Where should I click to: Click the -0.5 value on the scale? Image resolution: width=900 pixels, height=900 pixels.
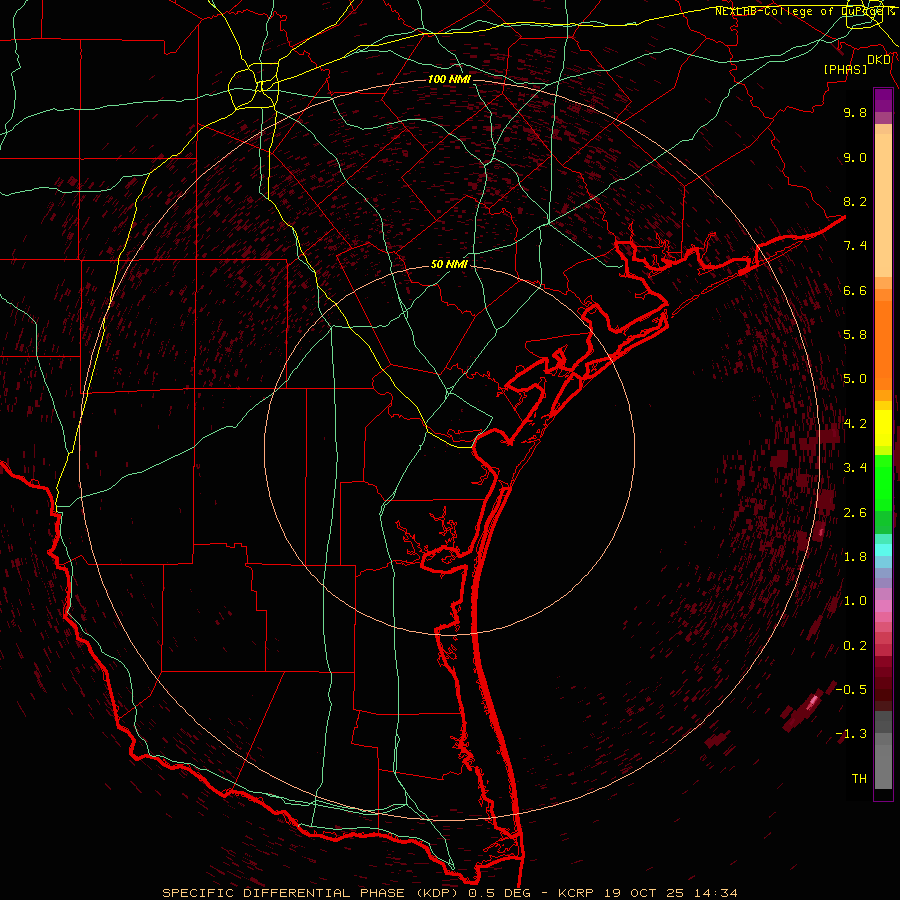(851, 690)
